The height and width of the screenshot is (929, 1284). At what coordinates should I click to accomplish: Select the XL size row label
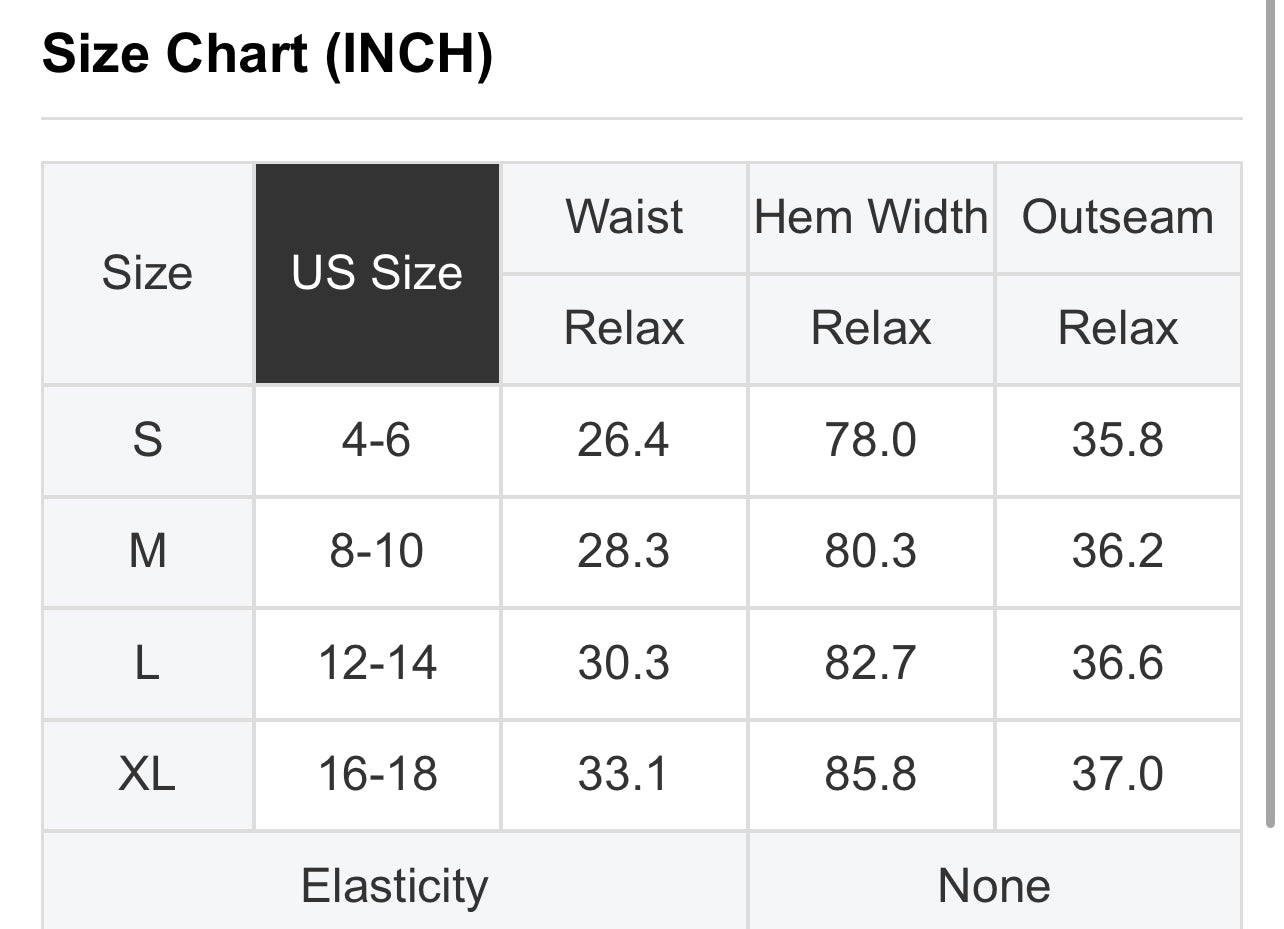pyautogui.click(x=147, y=774)
